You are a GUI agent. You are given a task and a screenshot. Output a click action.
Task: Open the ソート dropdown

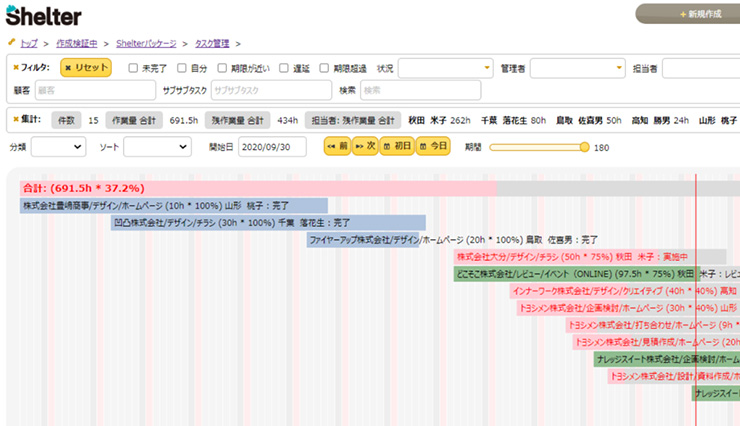[x=158, y=147]
